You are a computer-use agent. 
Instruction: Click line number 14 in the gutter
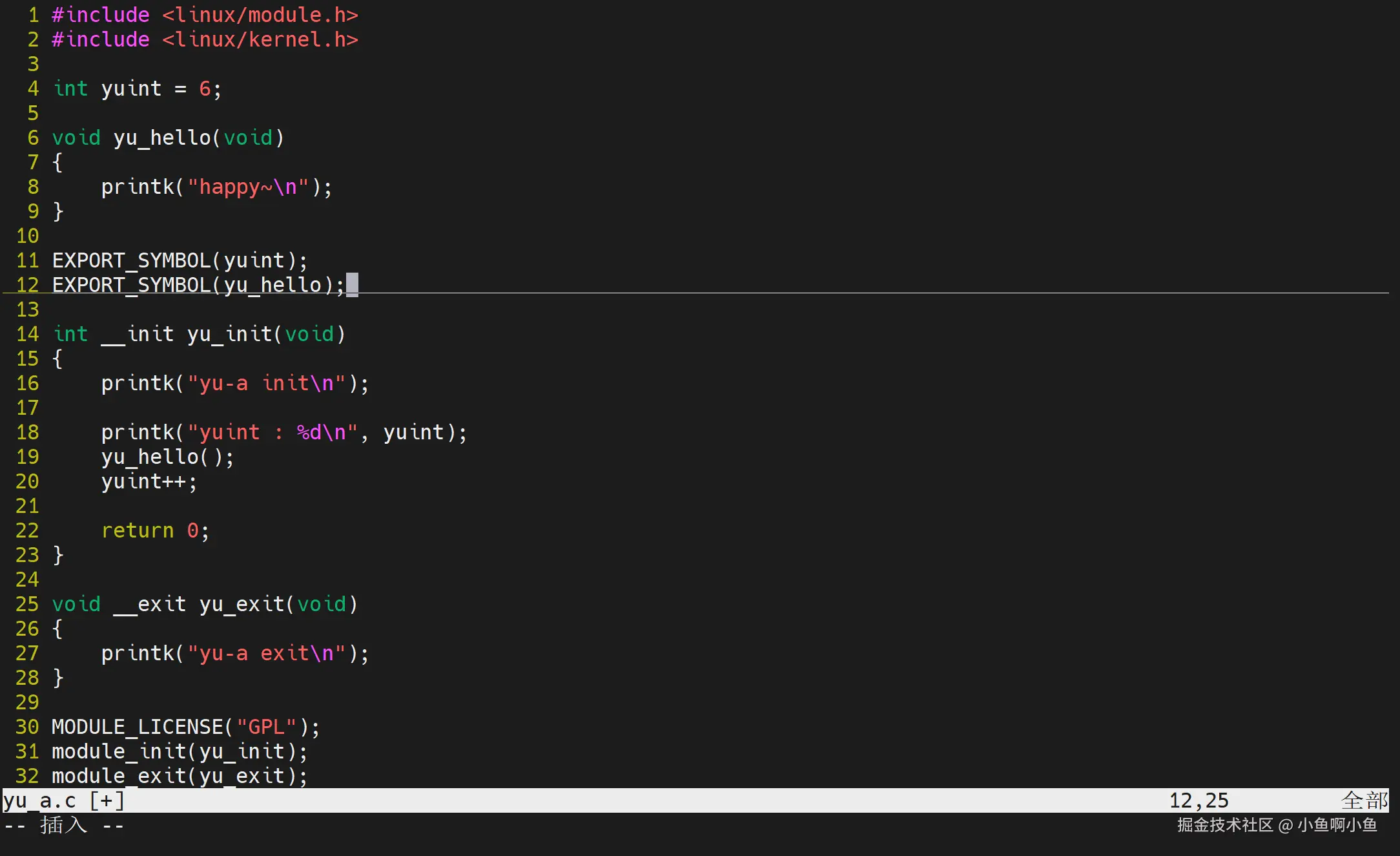click(27, 334)
